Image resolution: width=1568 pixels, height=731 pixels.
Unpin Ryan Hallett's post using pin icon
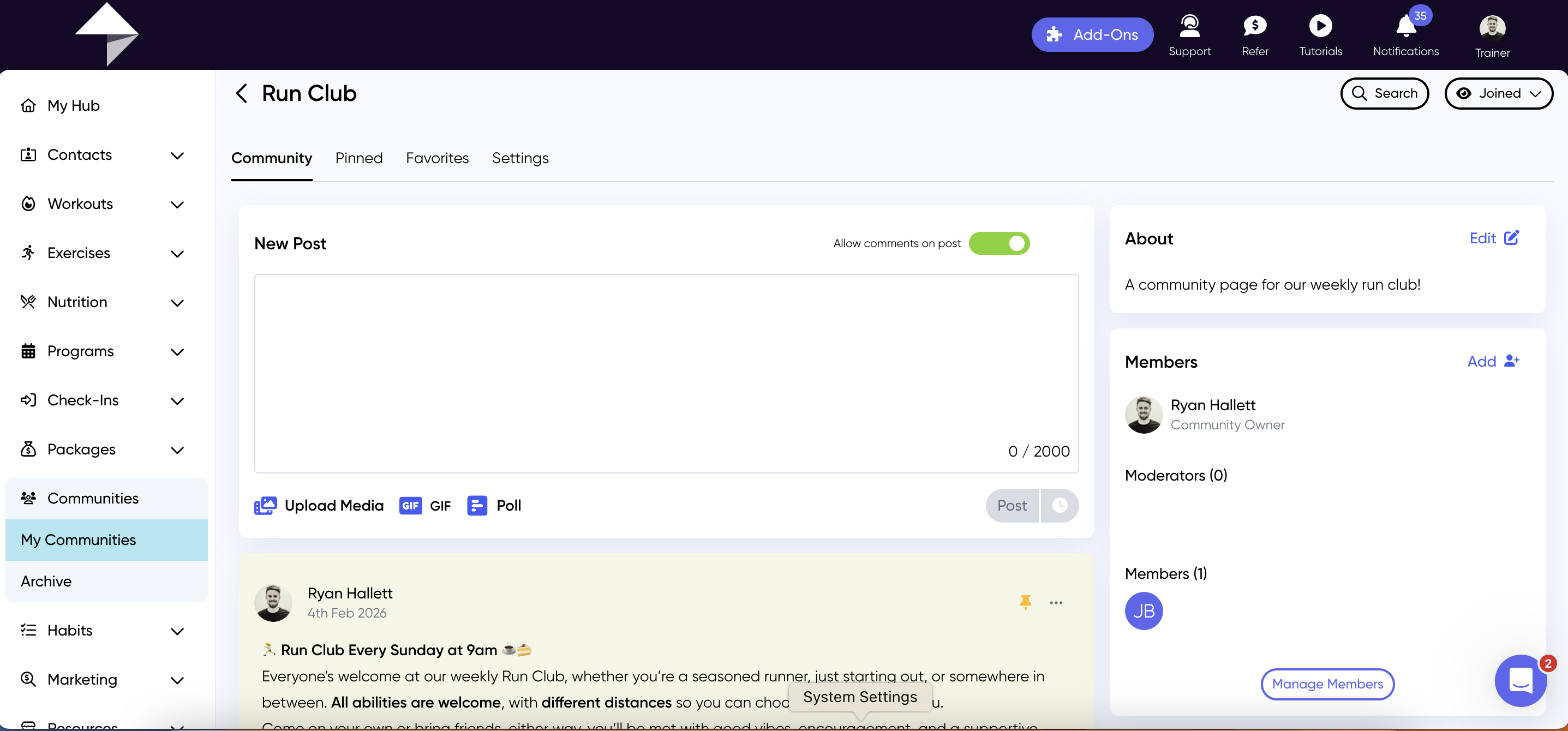click(x=1026, y=603)
